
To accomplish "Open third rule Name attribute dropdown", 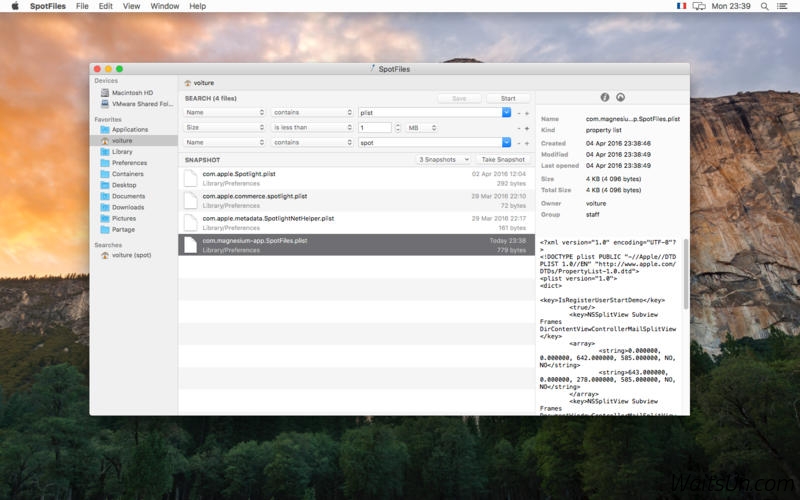I will pos(224,142).
